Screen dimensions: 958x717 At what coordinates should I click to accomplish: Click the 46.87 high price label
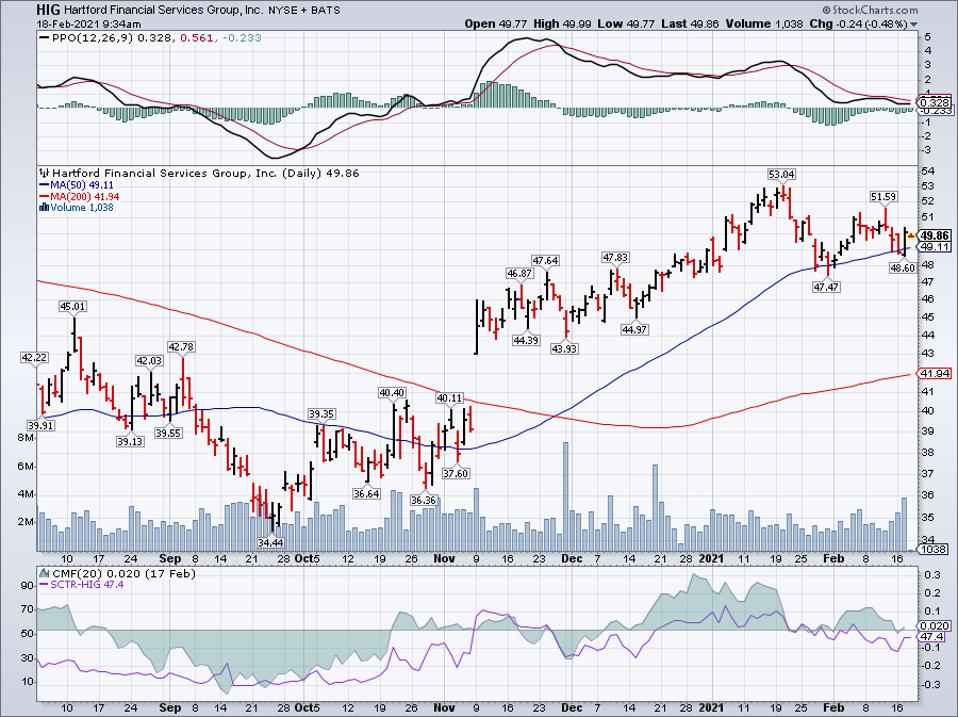pos(519,273)
